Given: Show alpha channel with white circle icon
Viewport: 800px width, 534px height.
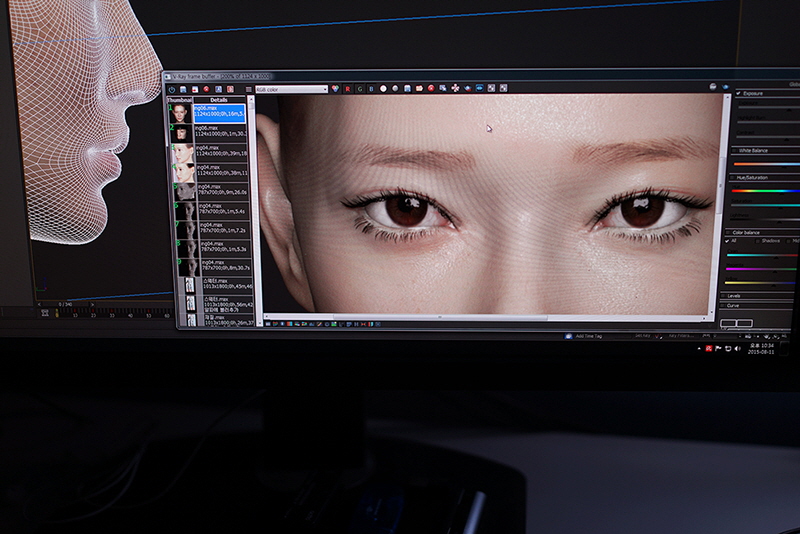Looking at the screenshot, I should click(x=383, y=89).
